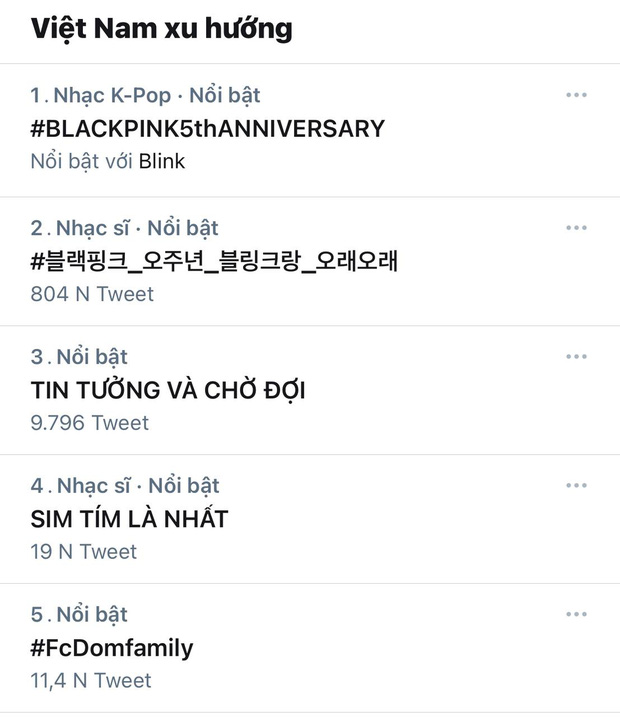Screen dimensions: 620x717
Task: Open more options for #BLACKPINK5thANNIVERSARY trend
Action: pyautogui.click(x=576, y=95)
